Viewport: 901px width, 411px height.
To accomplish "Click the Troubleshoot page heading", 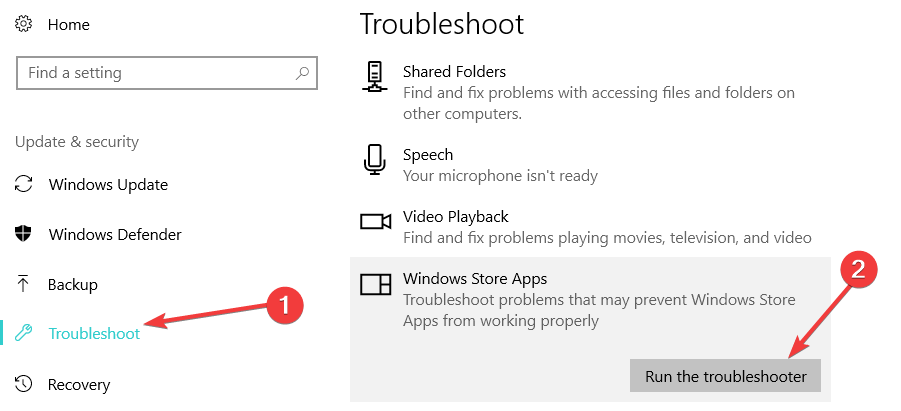I will [x=442, y=24].
